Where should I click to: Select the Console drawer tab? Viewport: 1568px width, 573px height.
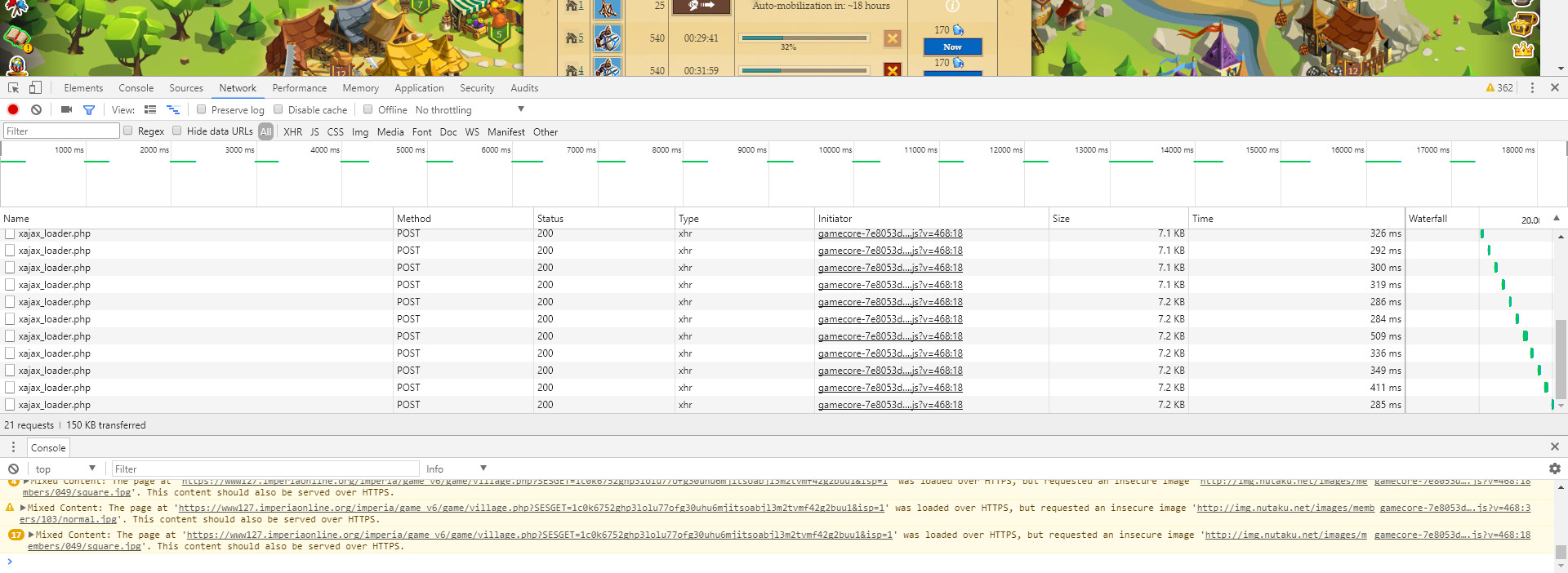48,447
